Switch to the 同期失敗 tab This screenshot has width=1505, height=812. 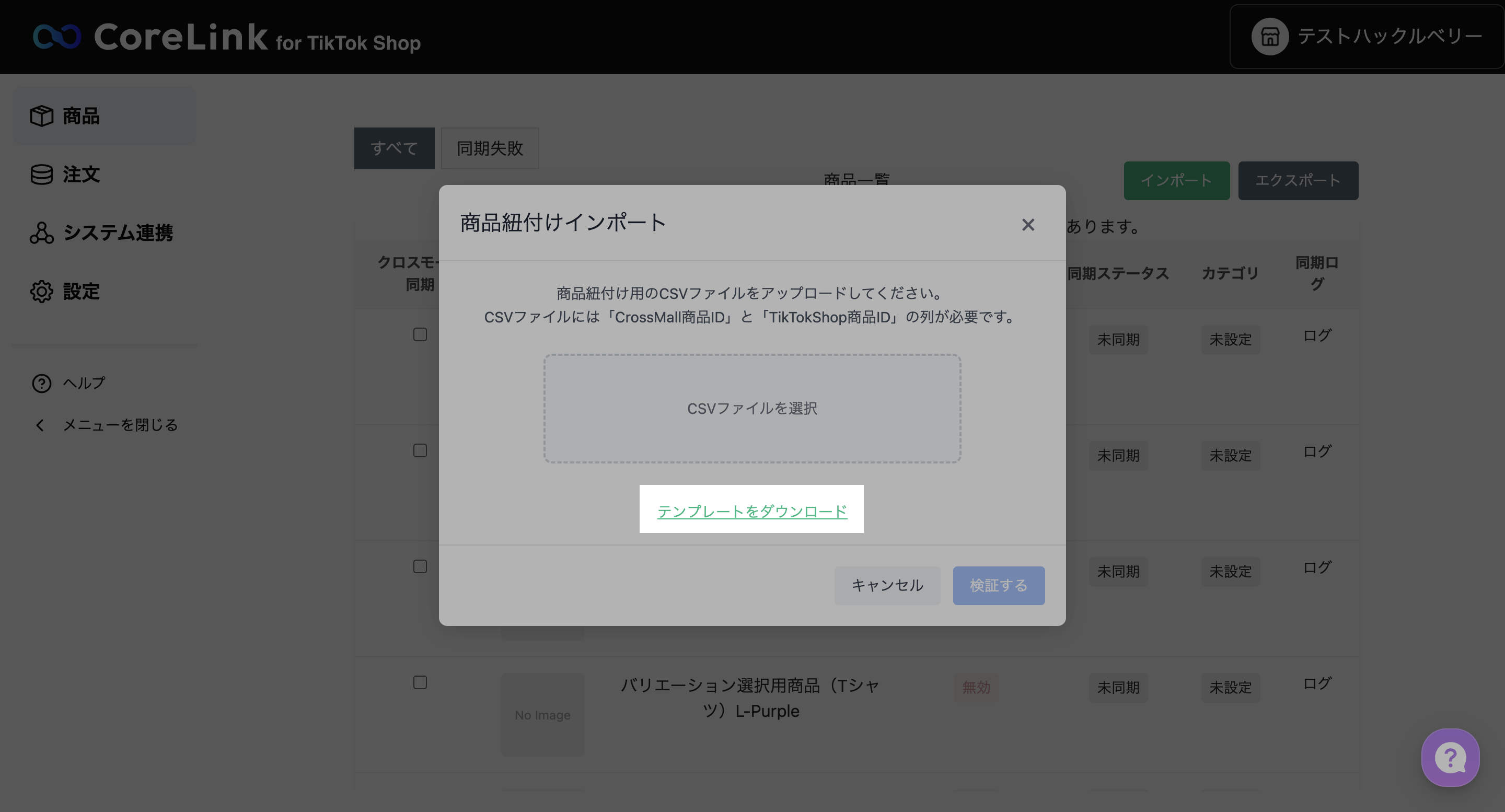tap(490, 148)
